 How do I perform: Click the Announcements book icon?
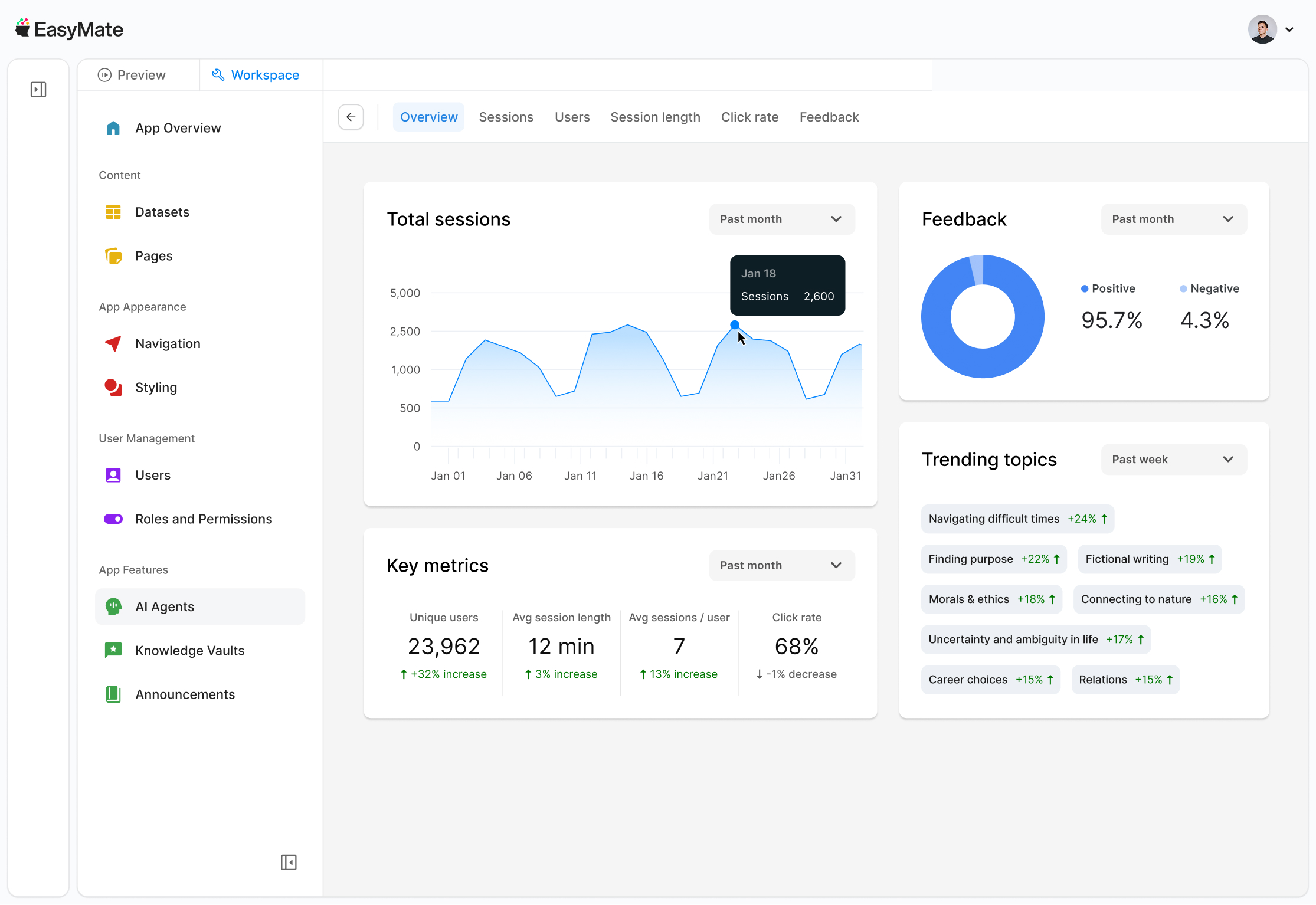click(113, 694)
